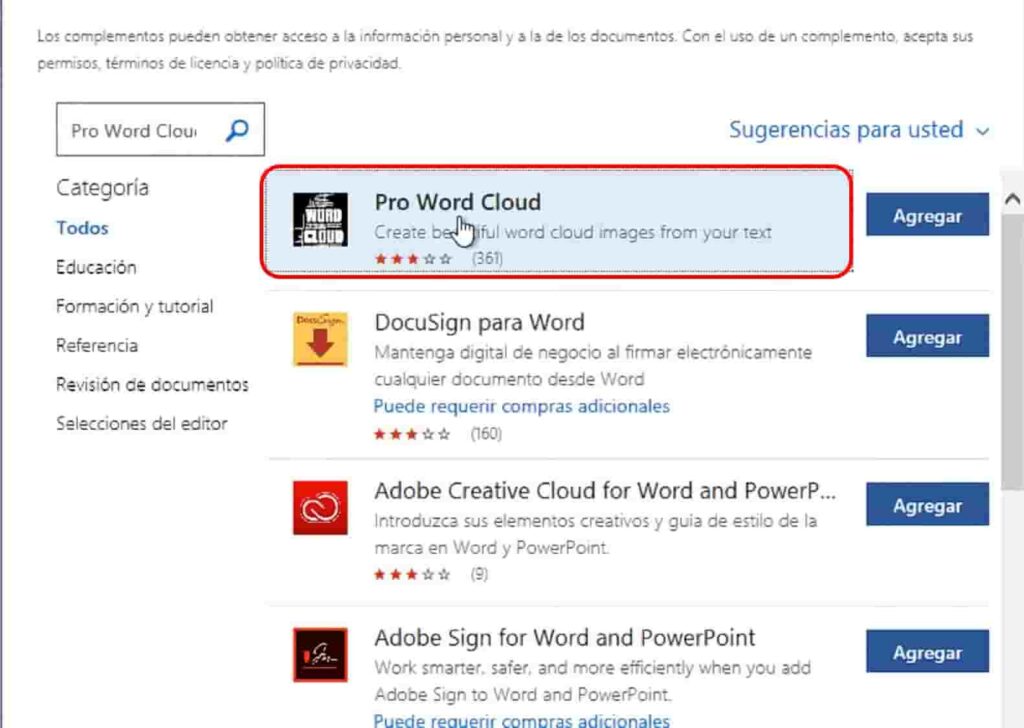Select the Formación y tutorial category
This screenshot has width=1024, height=728.
[x=134, y=306]
